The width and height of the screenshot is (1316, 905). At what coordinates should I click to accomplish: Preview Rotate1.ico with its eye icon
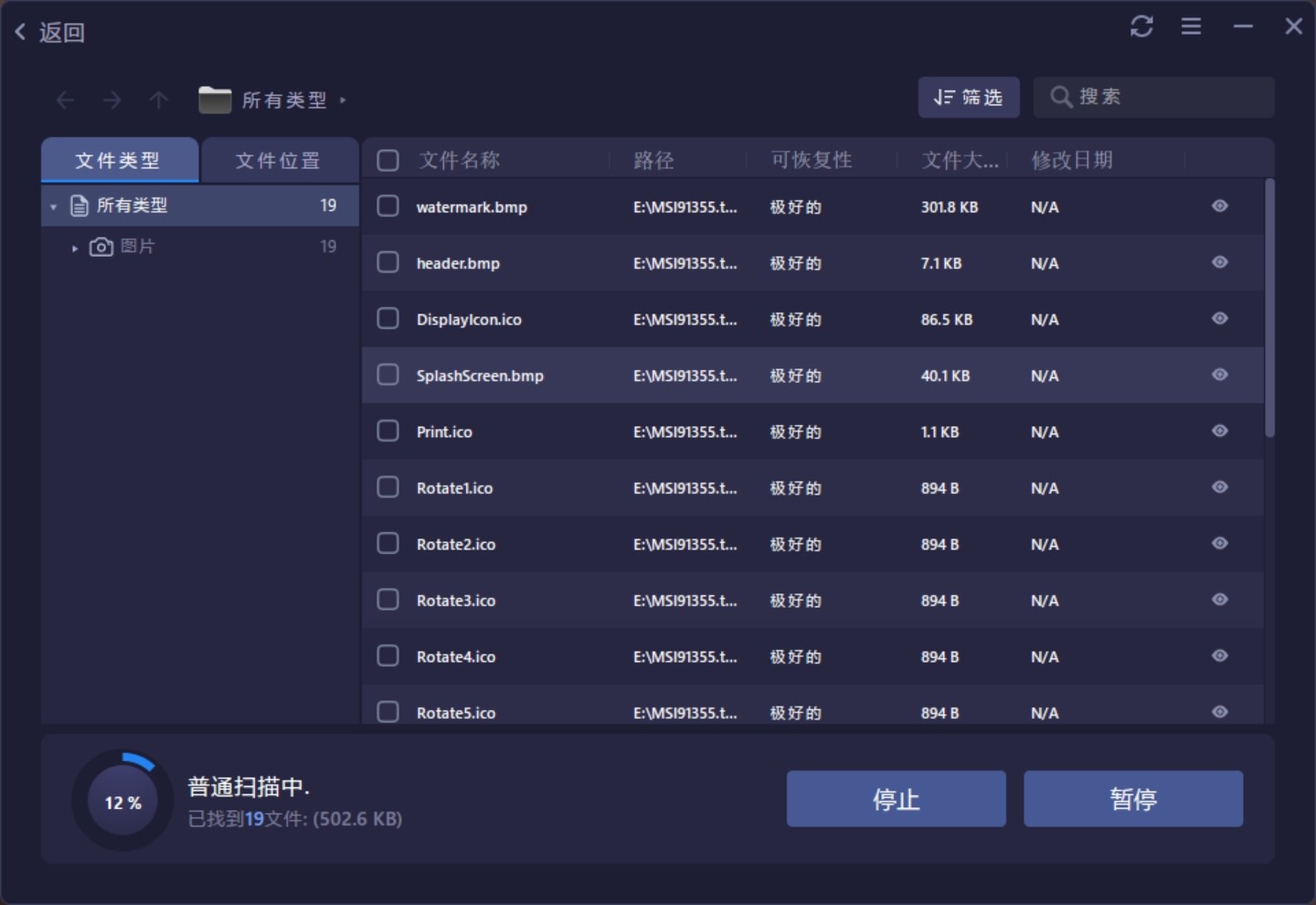coord(1219,487)
